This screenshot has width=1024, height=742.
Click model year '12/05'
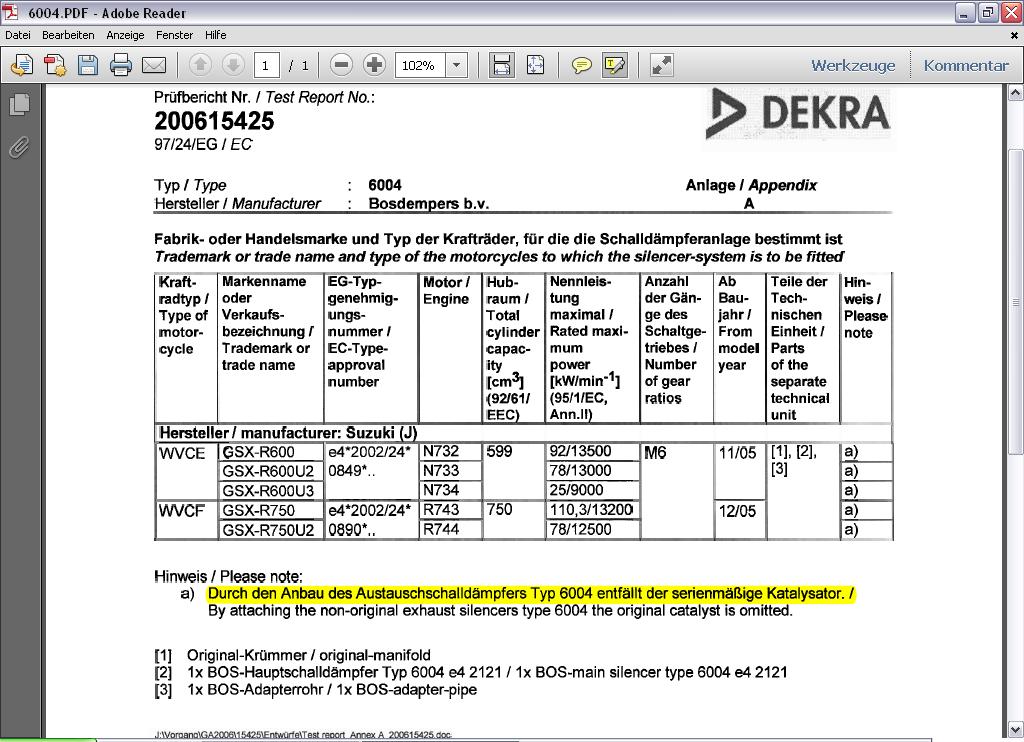[x=737, y=511]
